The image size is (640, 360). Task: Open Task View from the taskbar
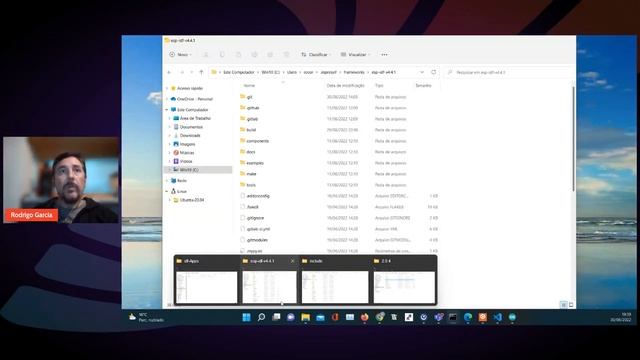point(276,317)
